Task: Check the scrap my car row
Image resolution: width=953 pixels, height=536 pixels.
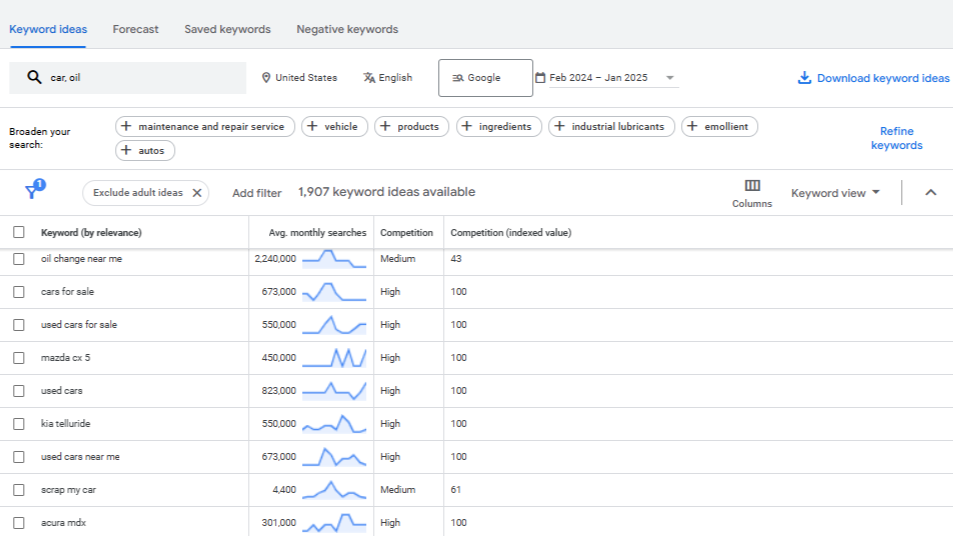Action: click(x=19, y=490)
